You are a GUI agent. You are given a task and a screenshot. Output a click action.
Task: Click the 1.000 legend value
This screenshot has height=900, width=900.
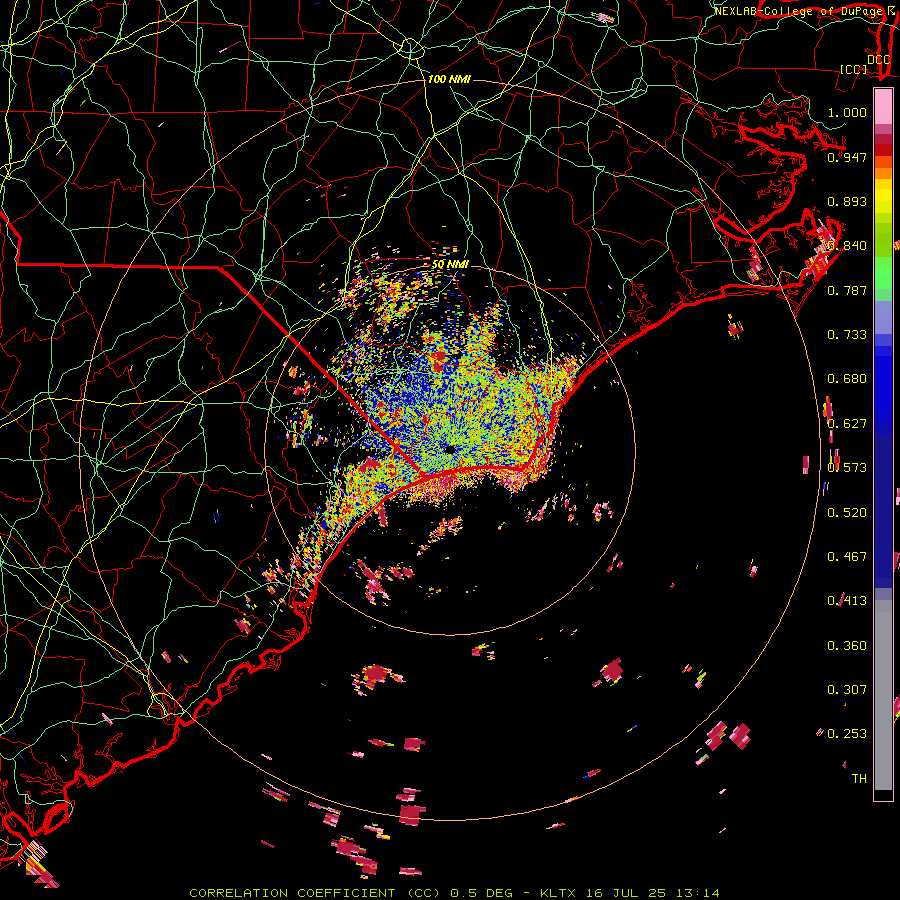pyautogui.click(x=847, y=112)
